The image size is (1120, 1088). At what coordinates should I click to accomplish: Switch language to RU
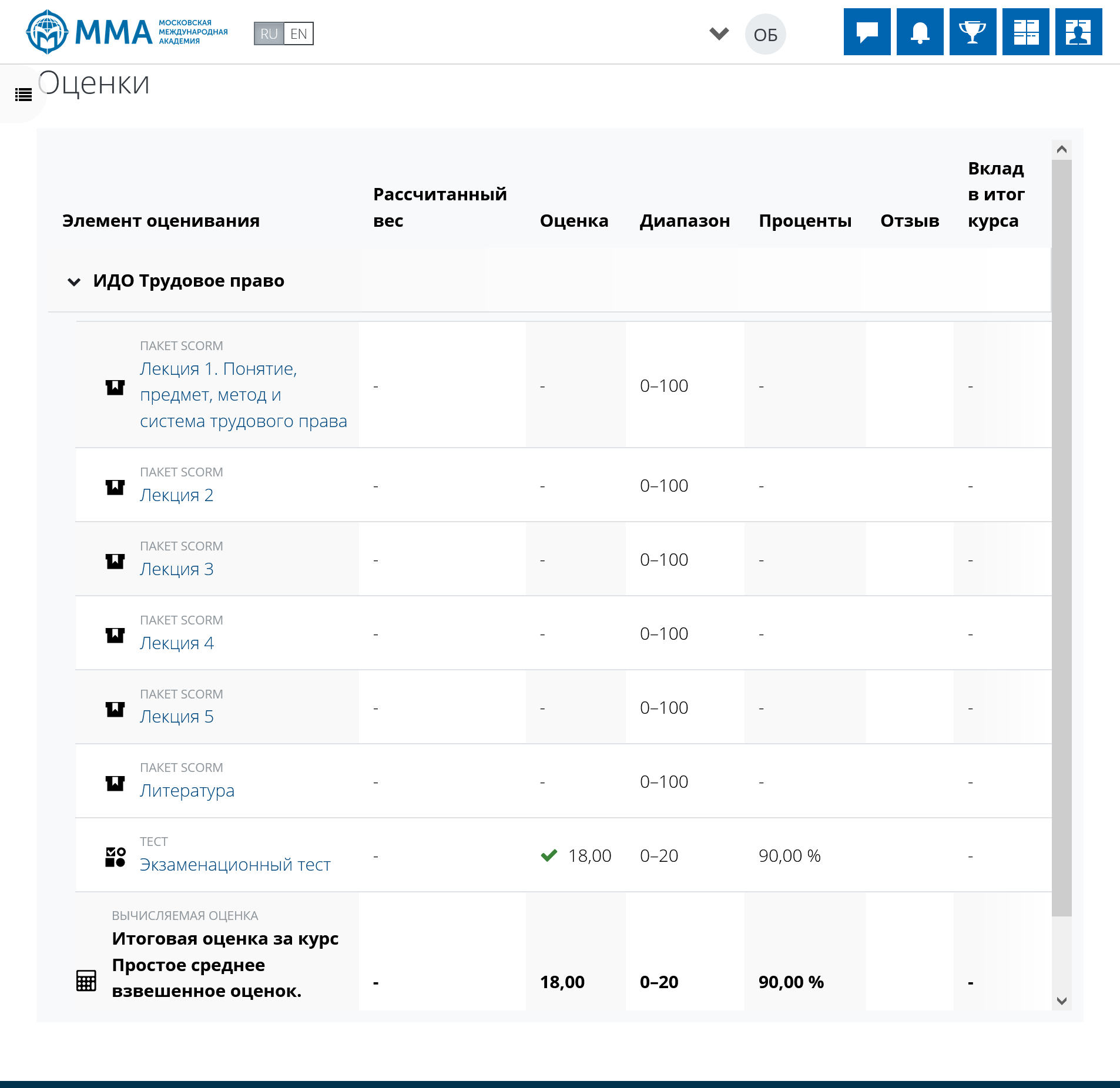pos(269,34)
